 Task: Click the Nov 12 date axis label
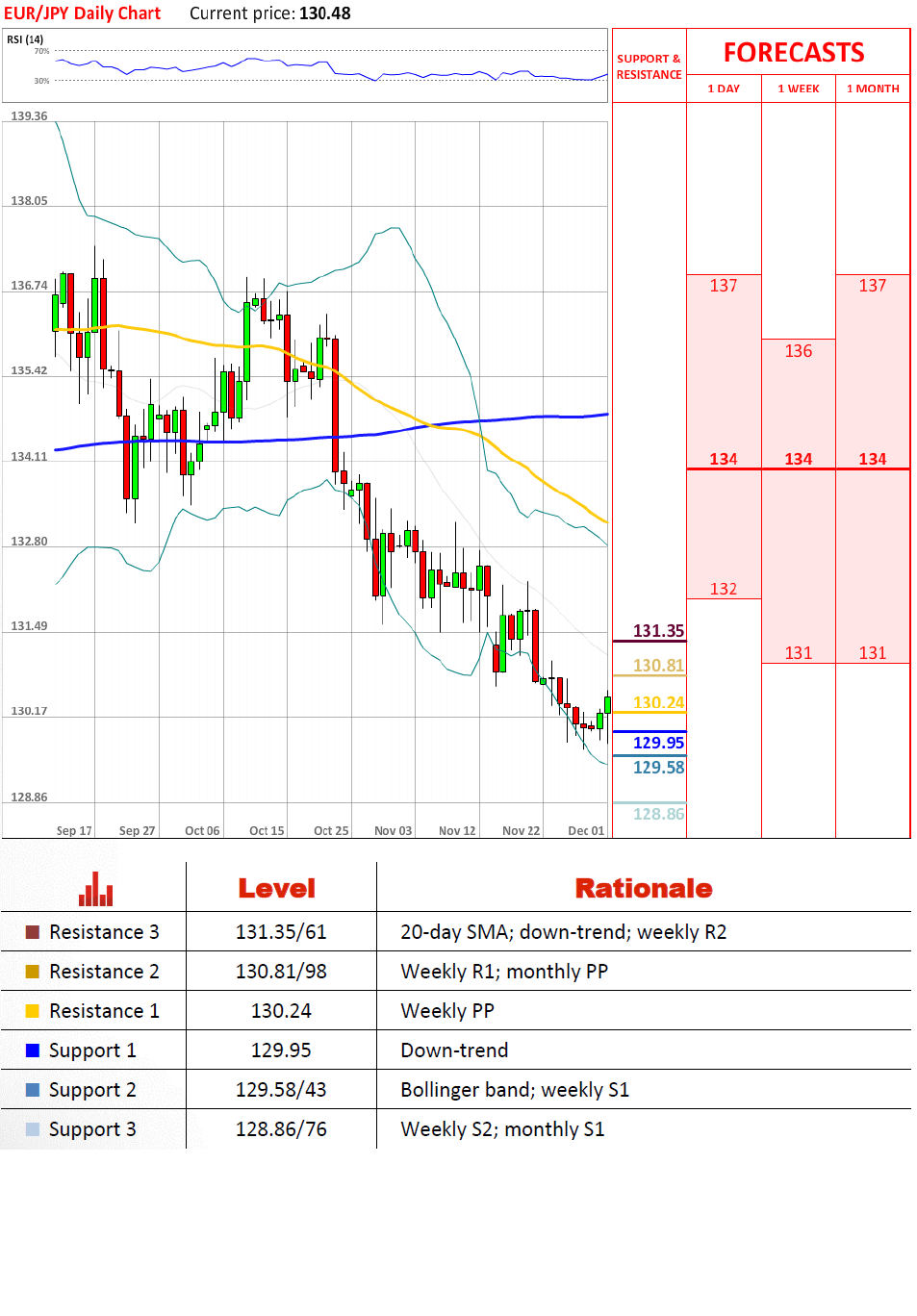[457, 831]
